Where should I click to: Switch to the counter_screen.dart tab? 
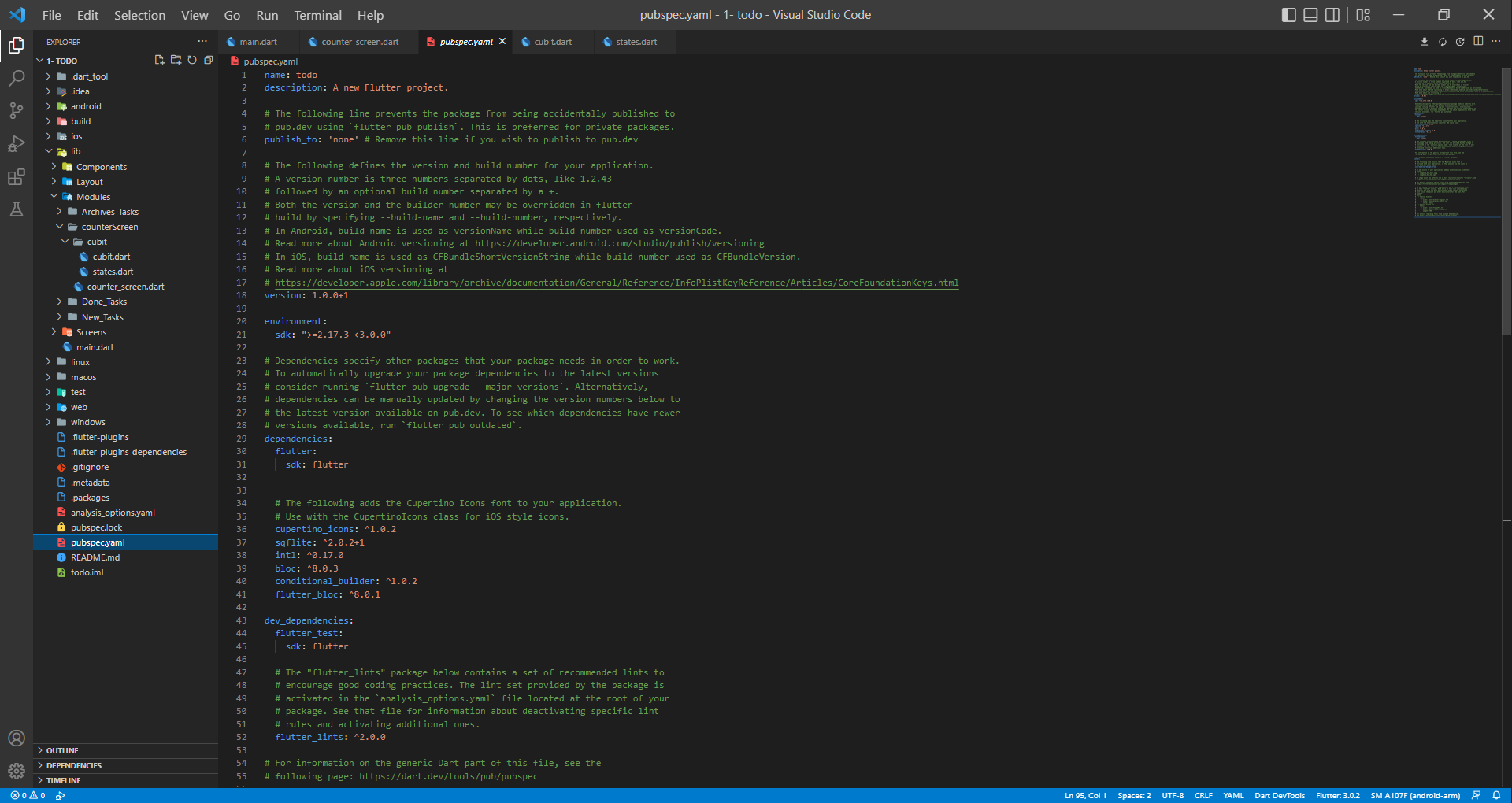(x=360, y=42)
